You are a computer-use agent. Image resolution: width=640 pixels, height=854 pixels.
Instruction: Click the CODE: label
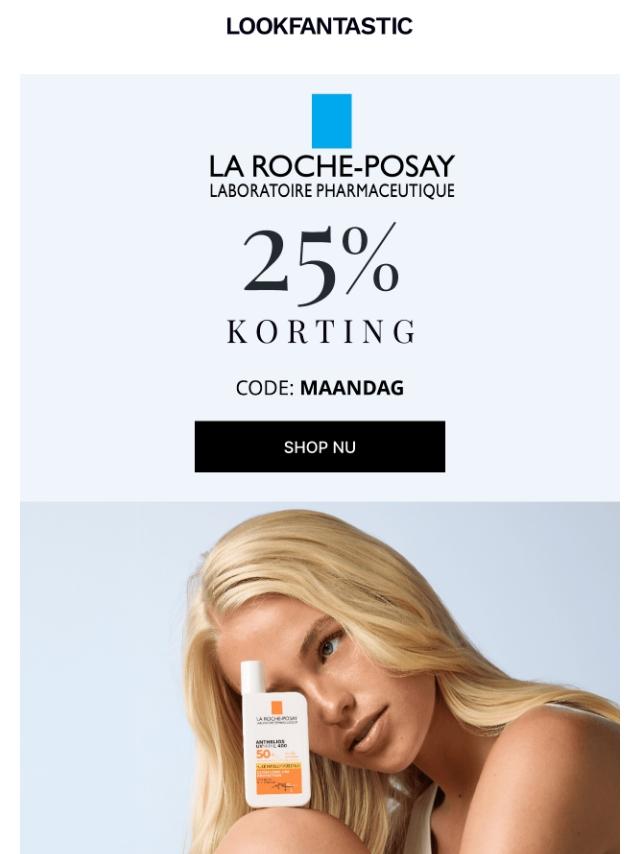point(265,388)
